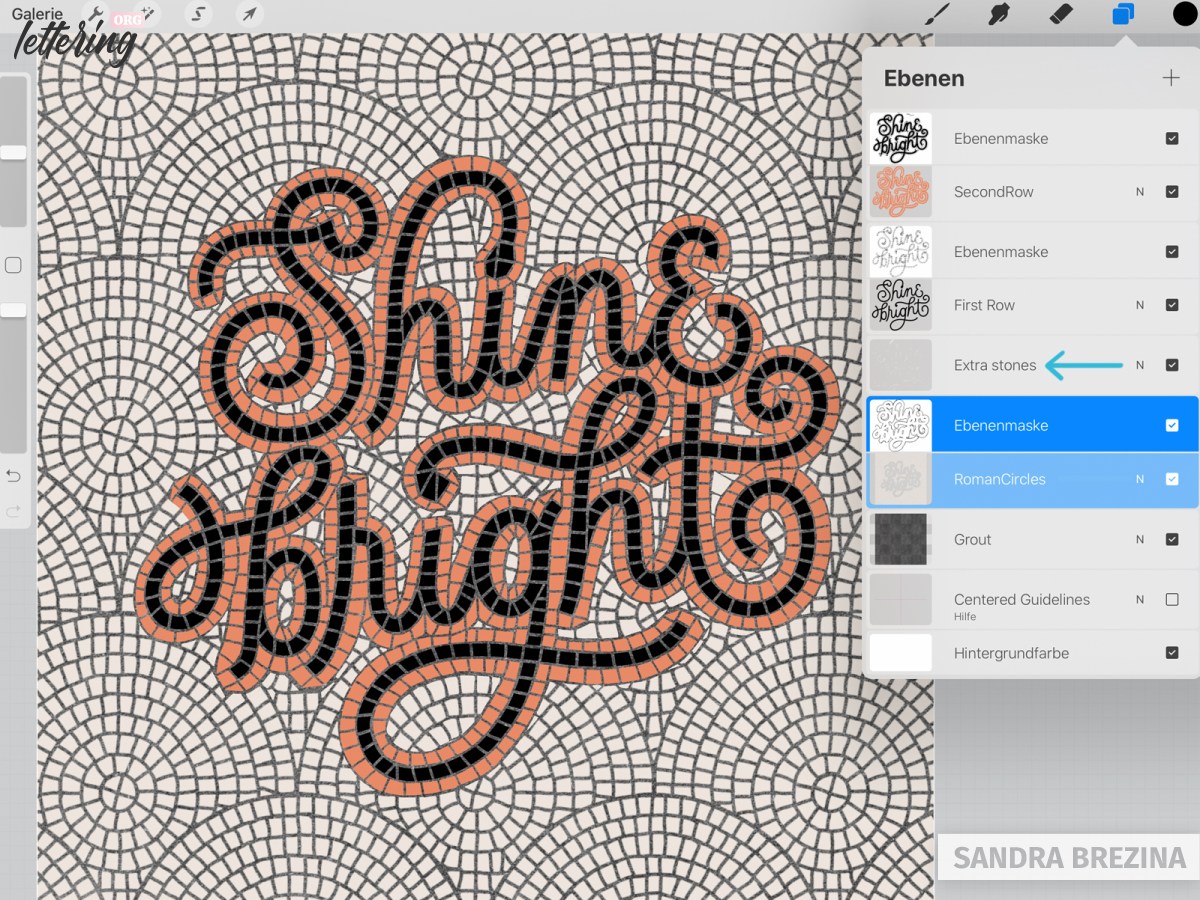
Task: Select the Smudge finger tool
Action: point(998,14)
